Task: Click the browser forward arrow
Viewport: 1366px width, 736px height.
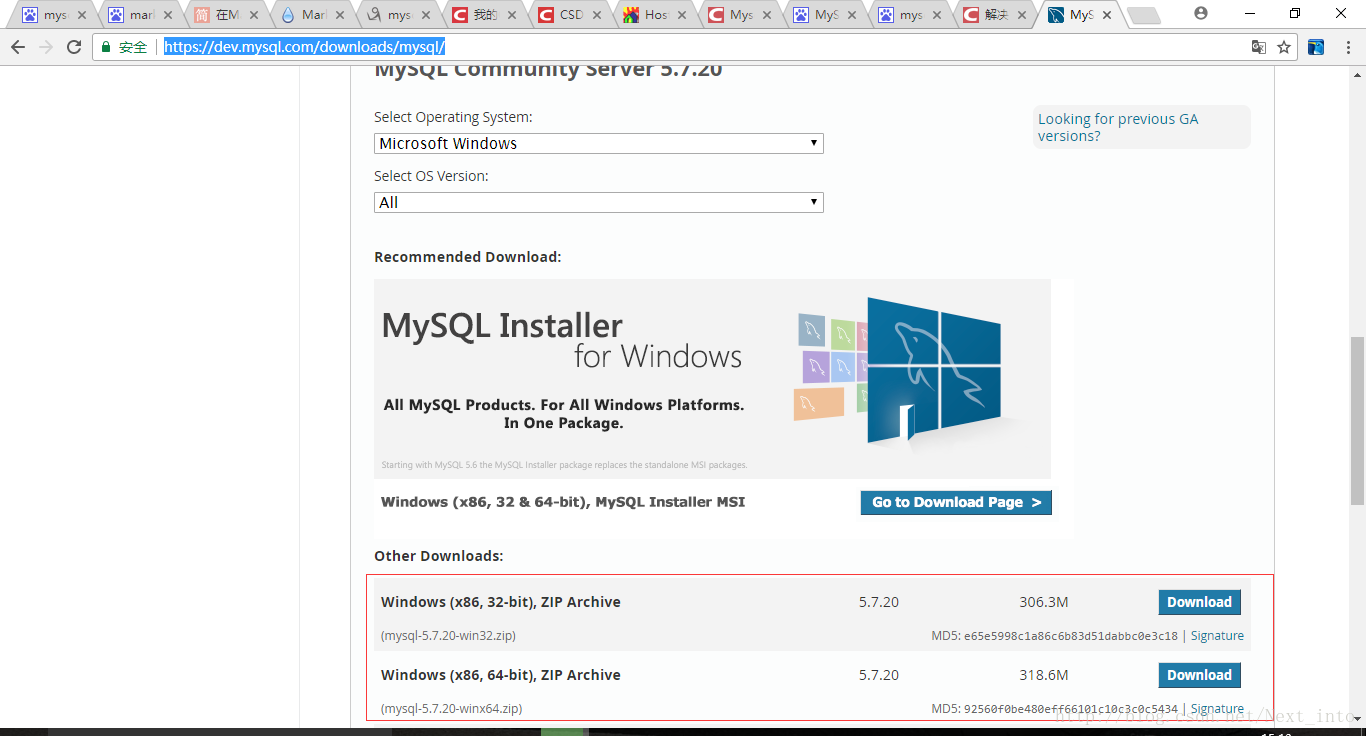Action: (46, 47)
